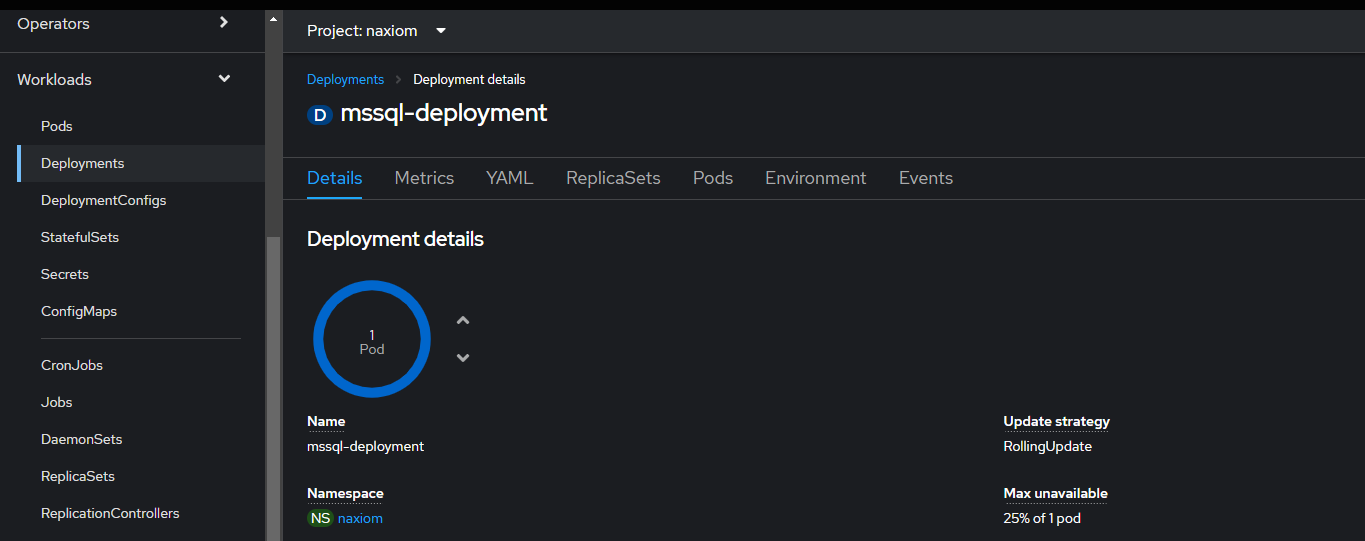The image size is (1365, 541).
Task: Click the Deployments breadcrumb link
Action: (x=345, y=79)
